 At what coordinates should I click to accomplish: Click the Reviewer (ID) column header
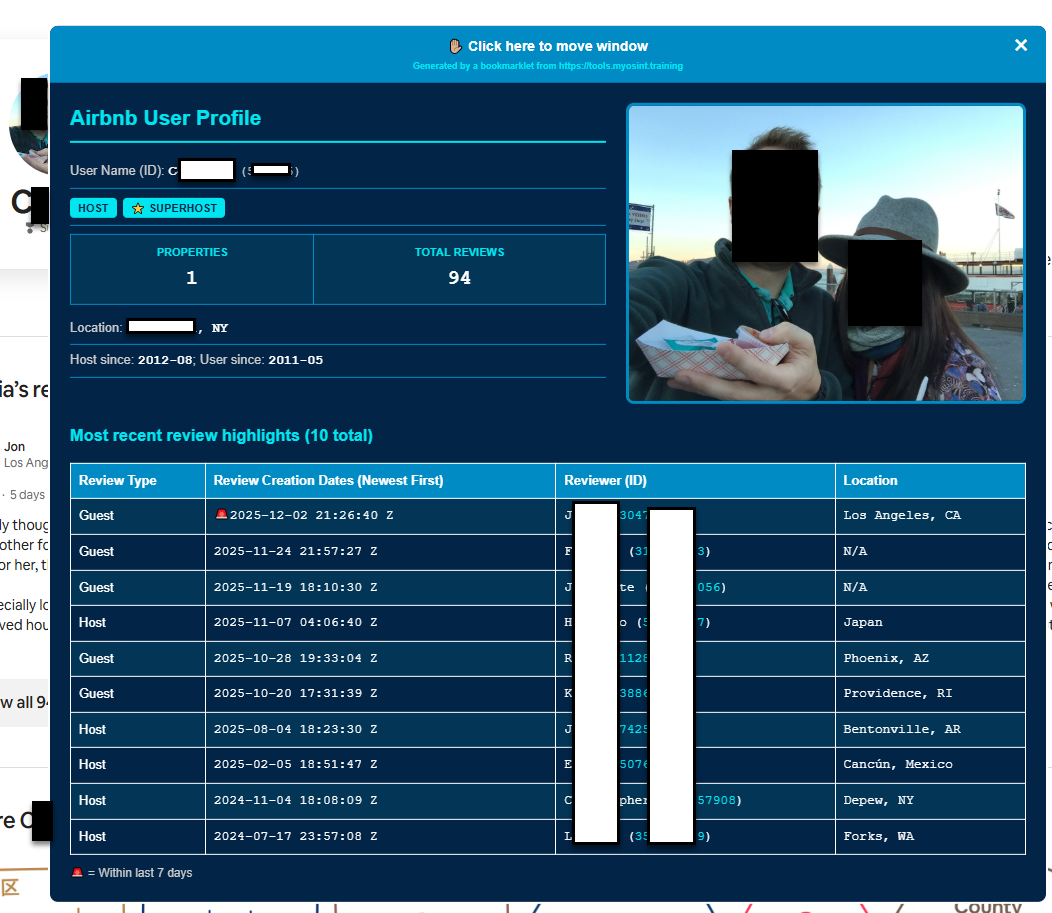point(605,480)
